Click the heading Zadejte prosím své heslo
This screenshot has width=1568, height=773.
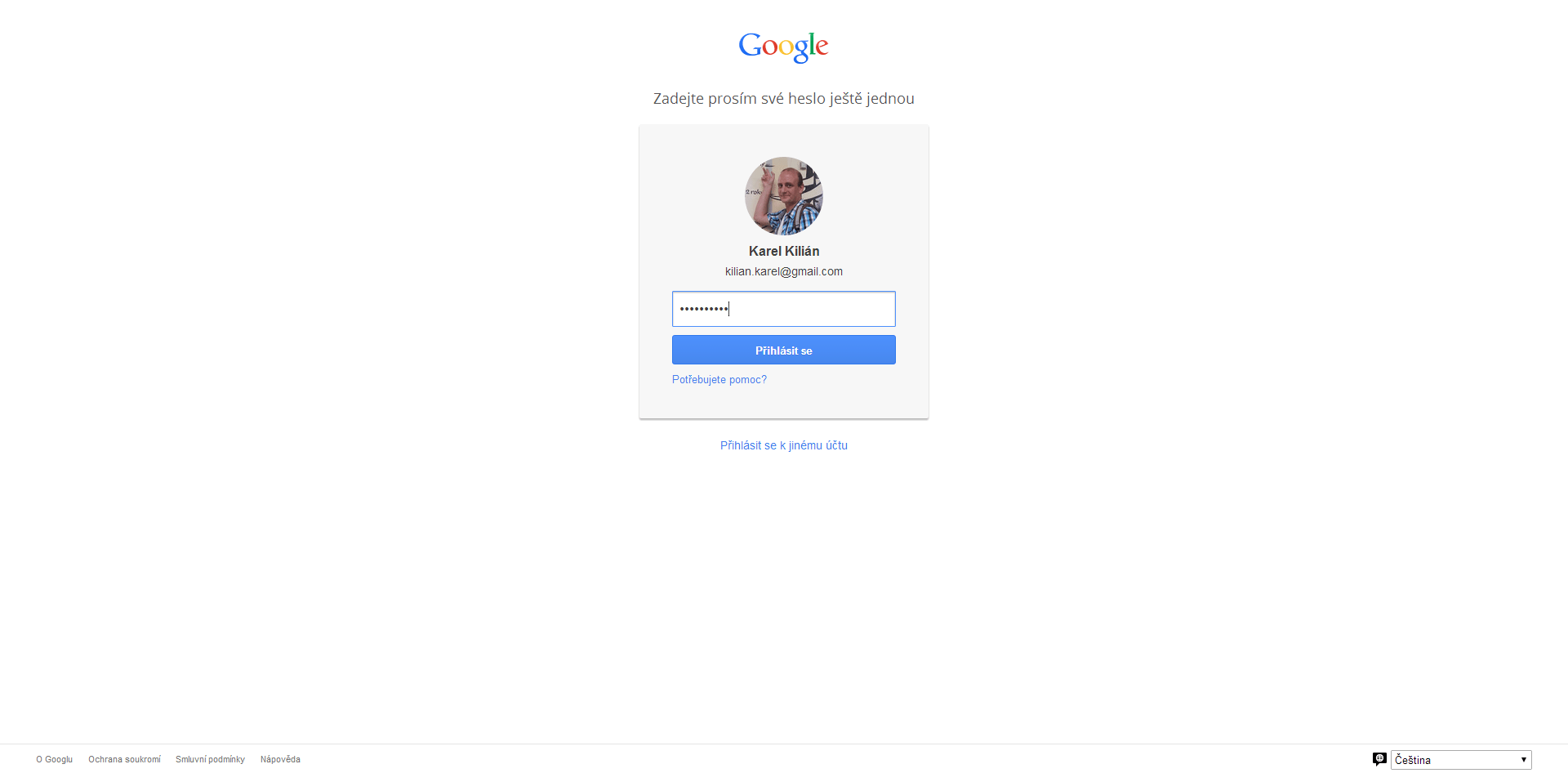pos(739,99)
